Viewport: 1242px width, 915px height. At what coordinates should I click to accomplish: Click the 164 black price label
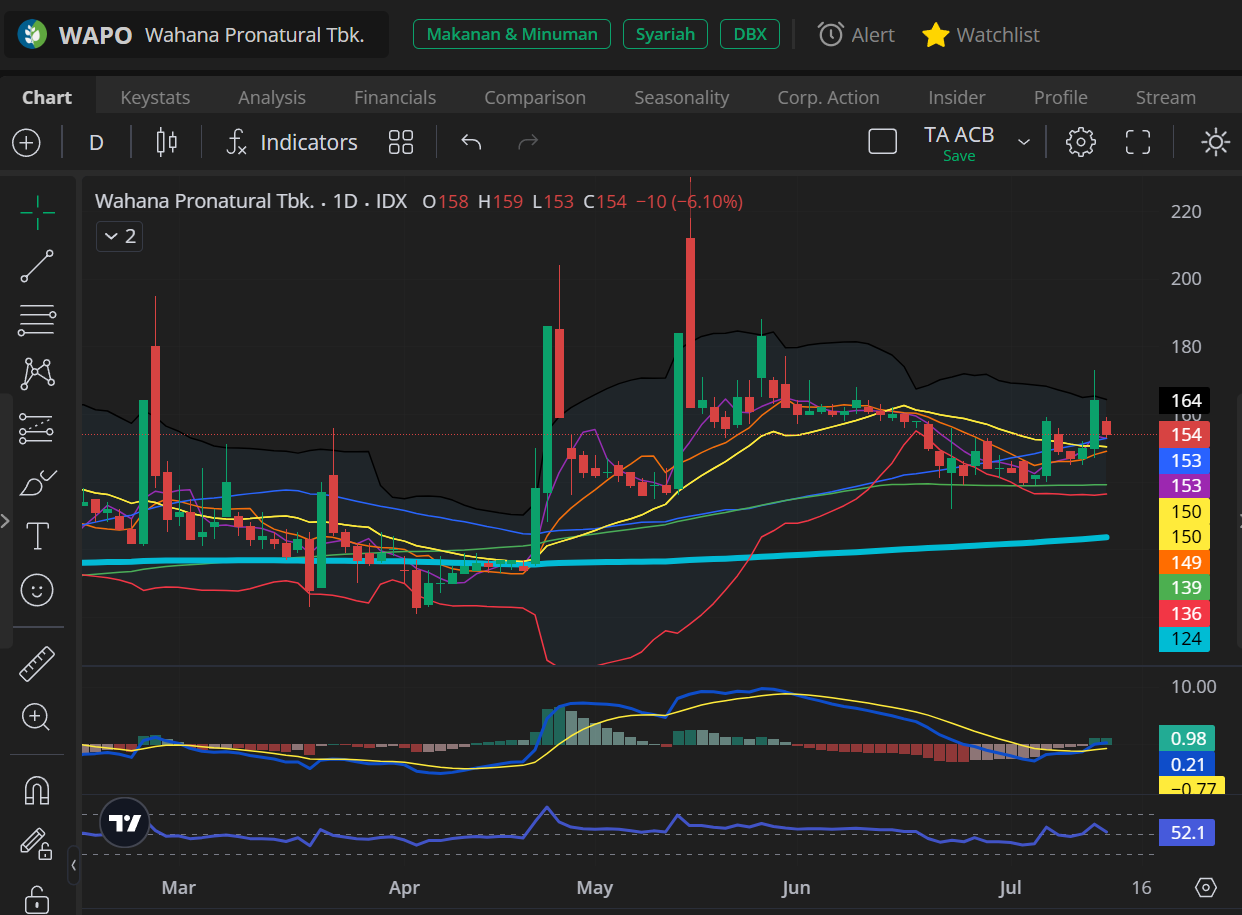click(1184, 401)
